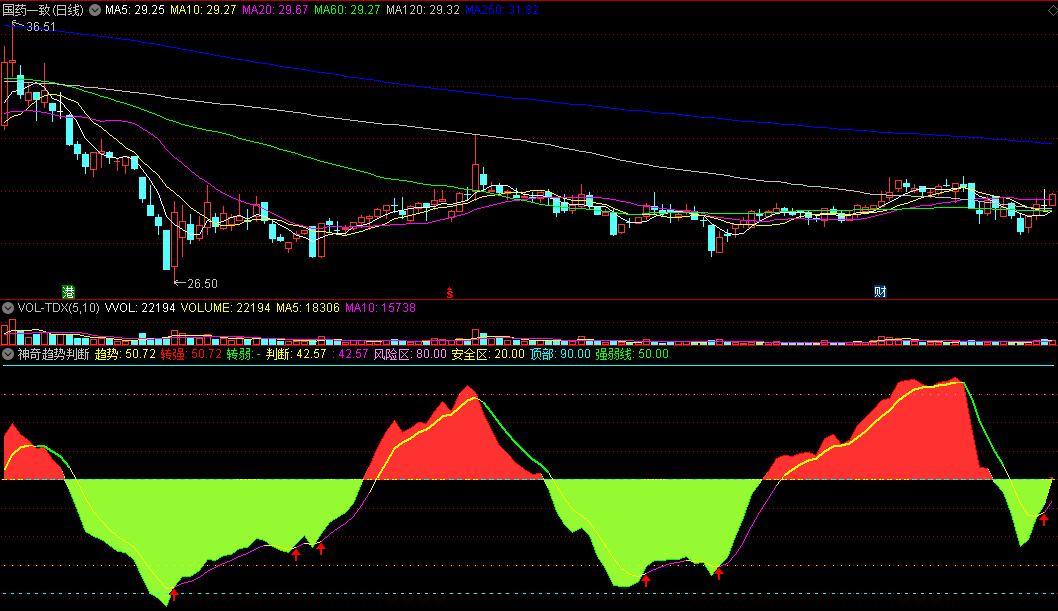Click the red 转强: 50.72 readout
This screenshot has width=1058, height=611.
[x=191, y=354]
